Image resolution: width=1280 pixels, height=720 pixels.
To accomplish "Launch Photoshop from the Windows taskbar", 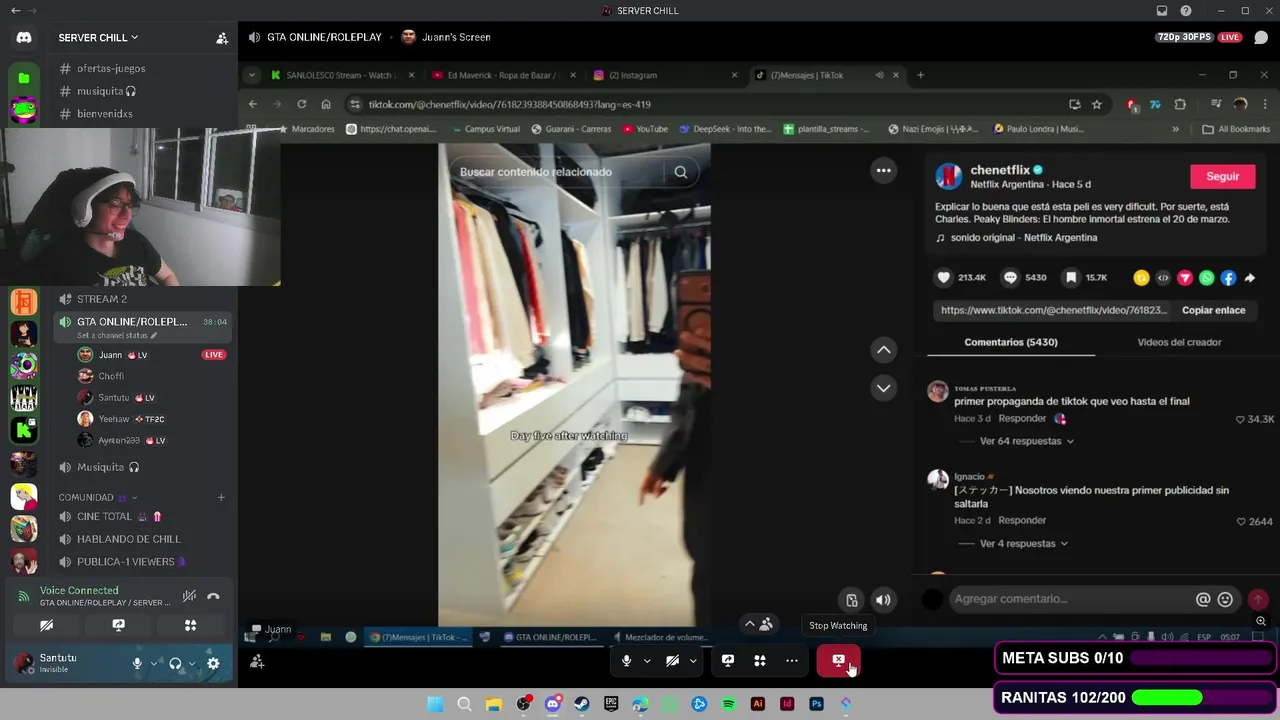I will (816, 704).
